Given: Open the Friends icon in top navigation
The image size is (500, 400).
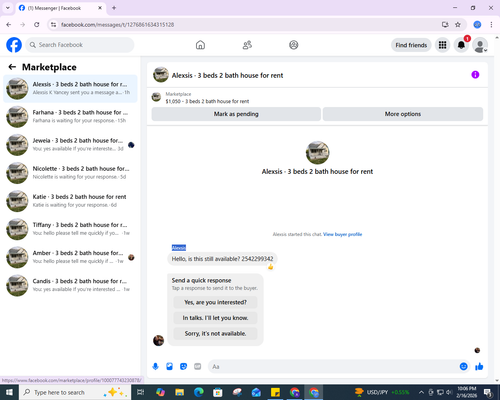Looking at the screenshot, I should (247, 45).
